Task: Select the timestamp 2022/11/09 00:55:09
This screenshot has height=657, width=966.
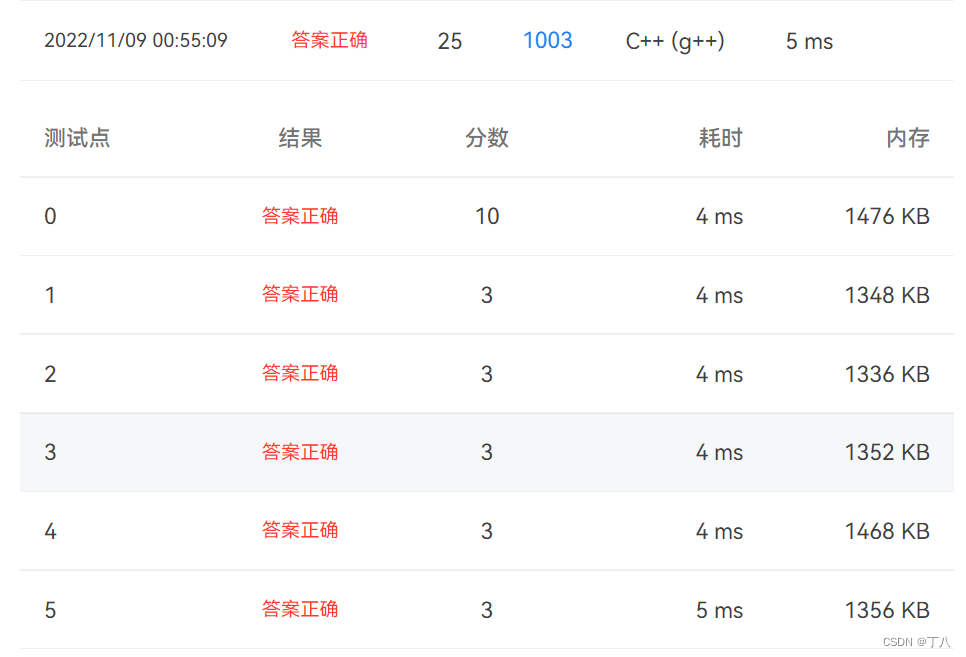Action: pos(136,41)
